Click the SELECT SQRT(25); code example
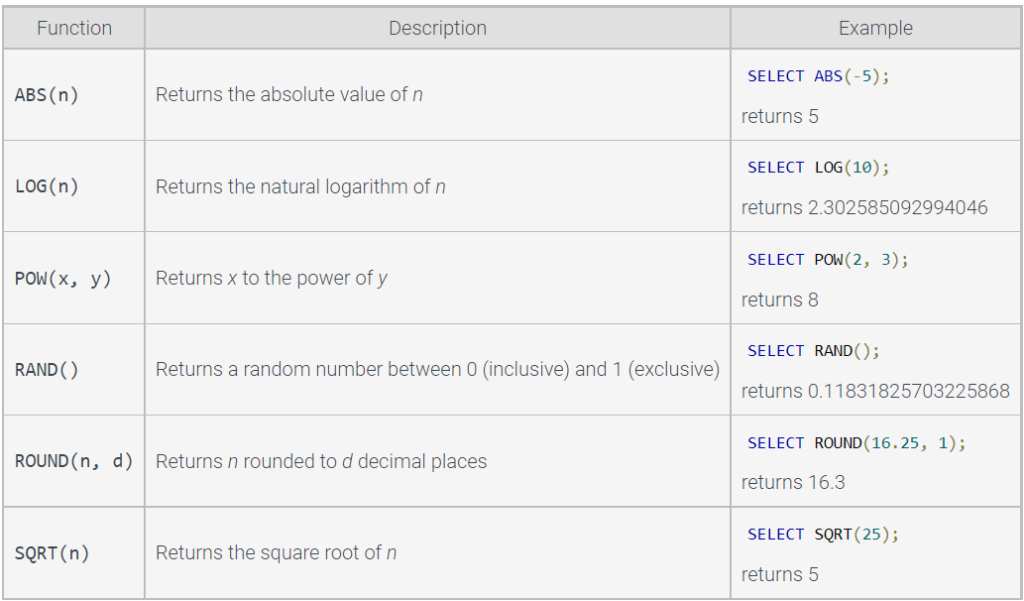The image size is (1024, 601). coord(823,534)
